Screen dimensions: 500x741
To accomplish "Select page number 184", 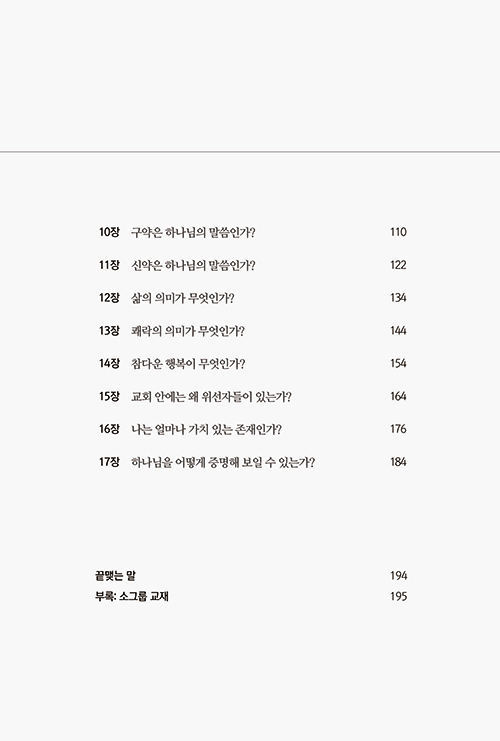I will click(398, 462).
